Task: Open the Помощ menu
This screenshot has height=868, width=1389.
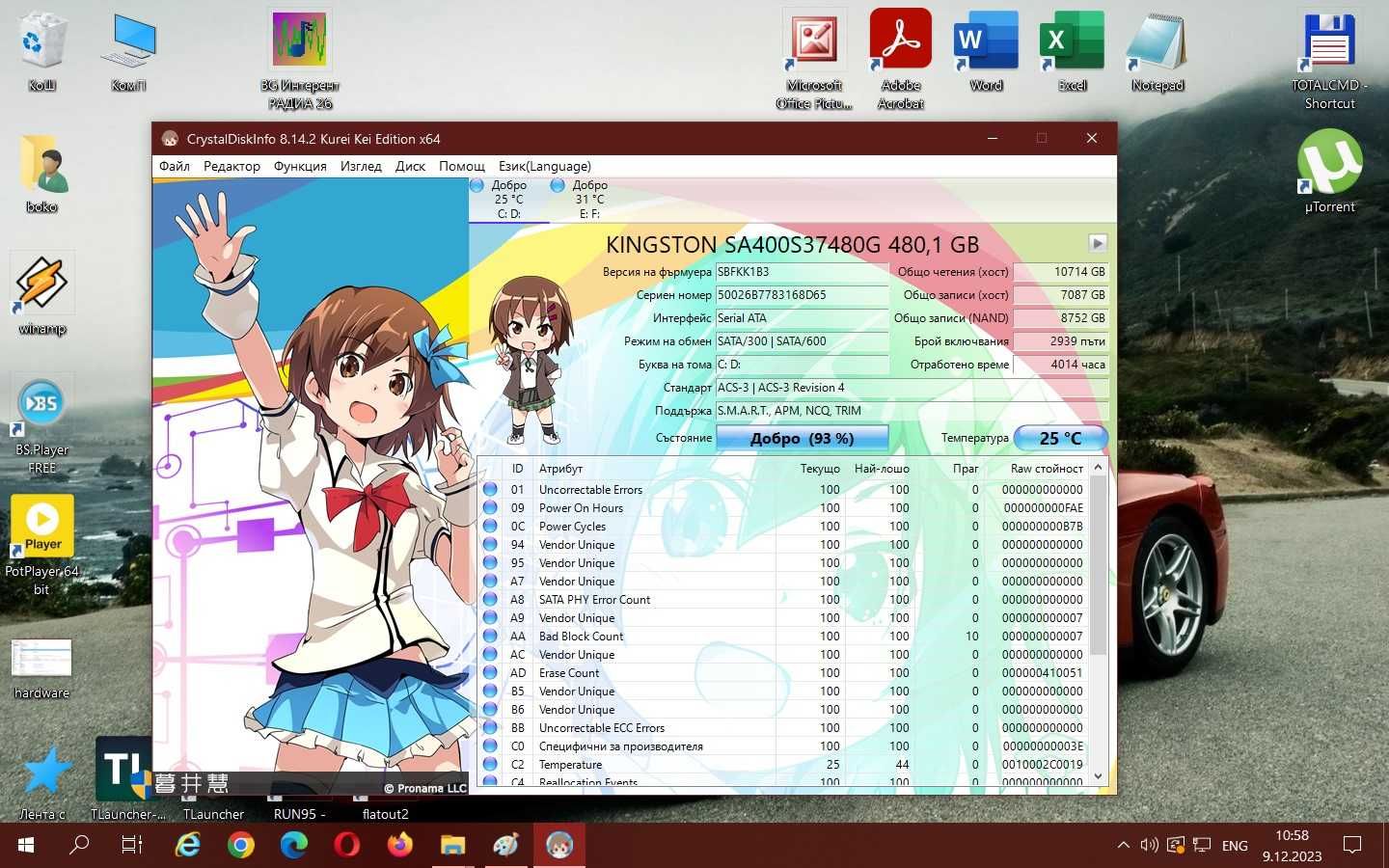Action: 462,166
